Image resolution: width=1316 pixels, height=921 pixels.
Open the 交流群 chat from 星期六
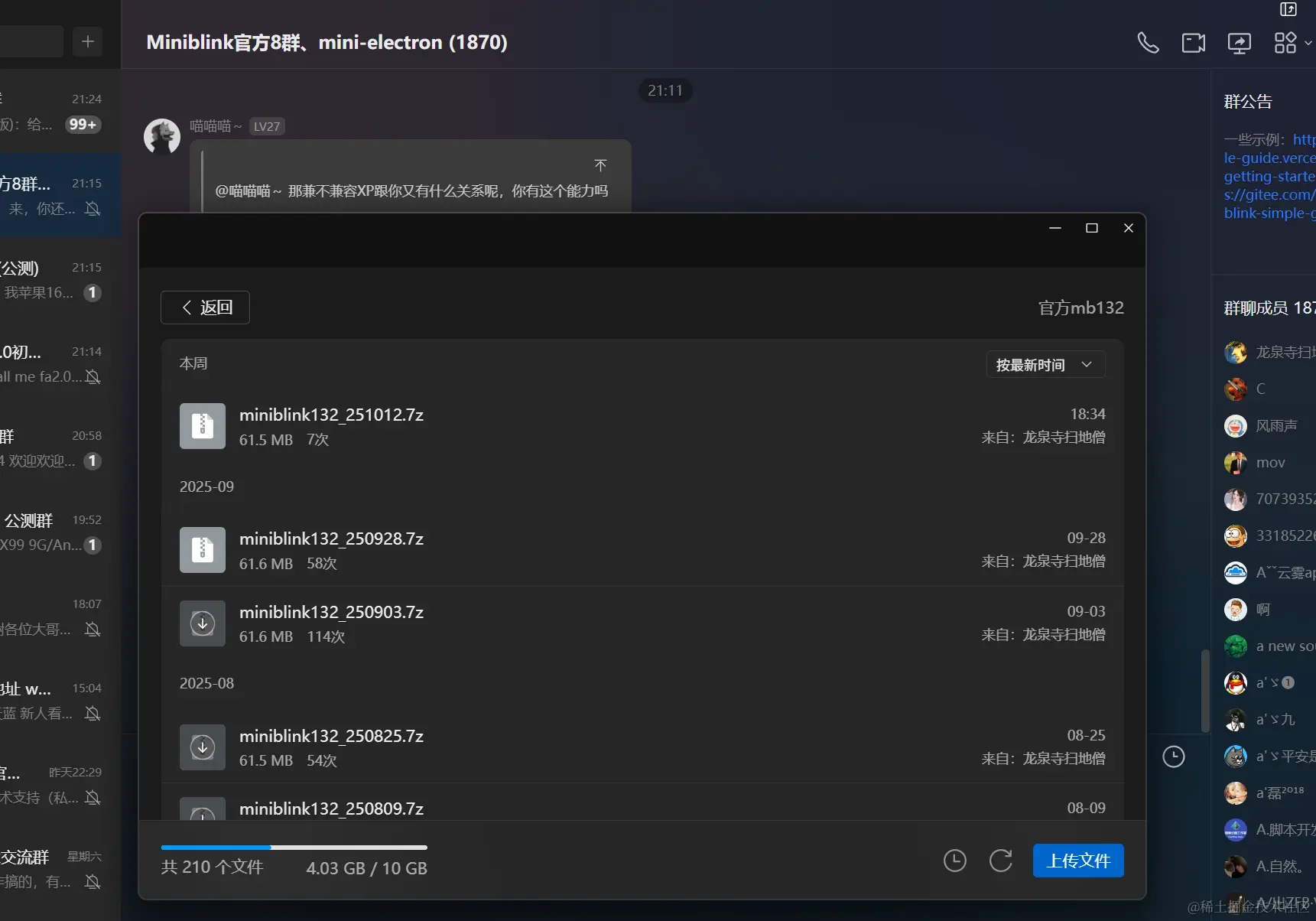pyautogui.click(x=60, y=868)
